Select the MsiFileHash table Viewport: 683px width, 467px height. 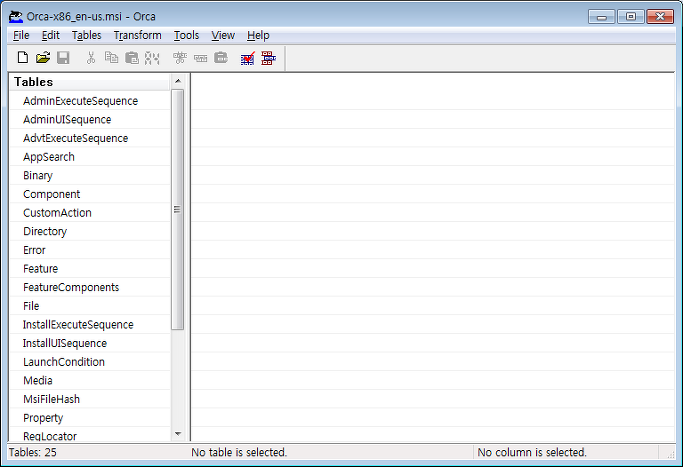pyautogui.click(x=90, y=399)
